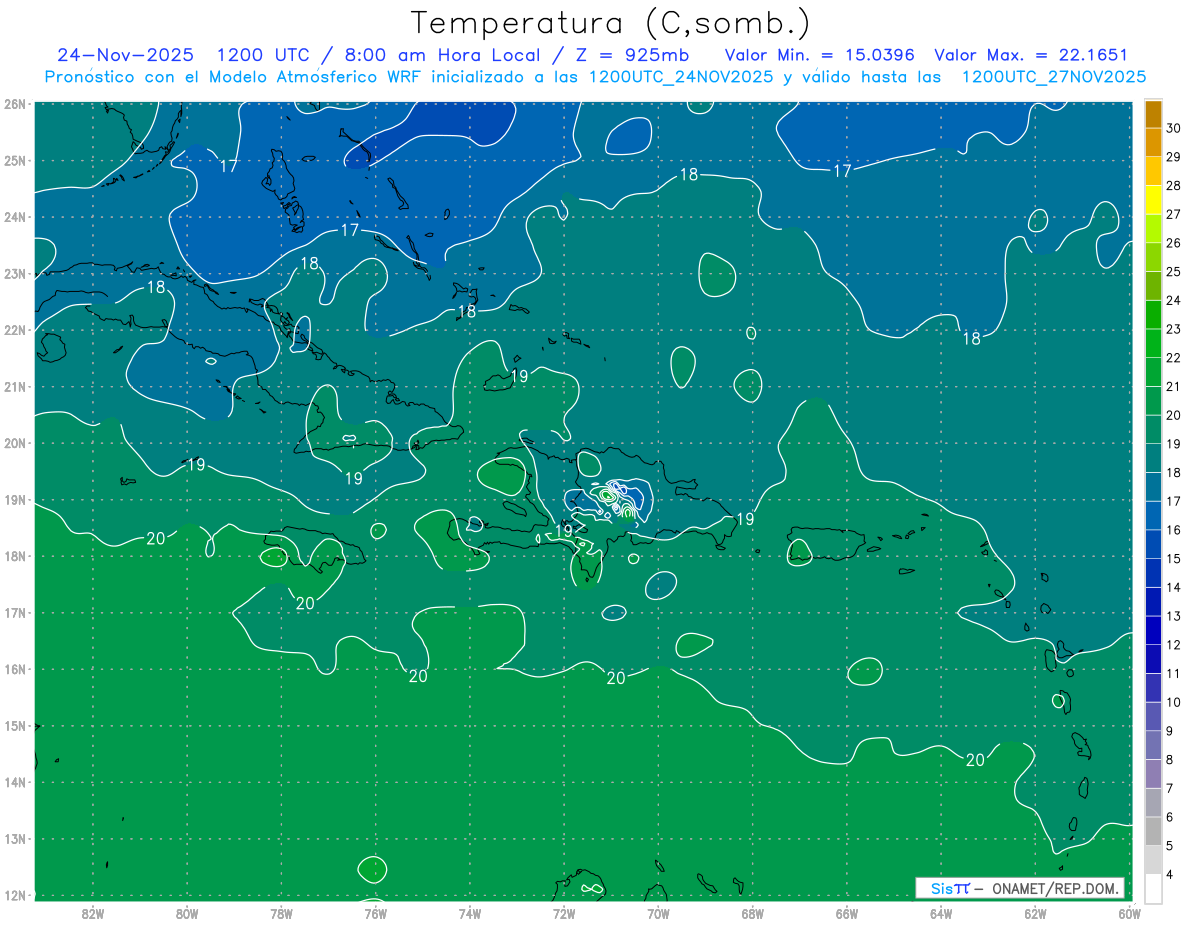Click the latitude axis label "16N"
Viewport: 1200px width, 927px height.
tap(15, 669)
